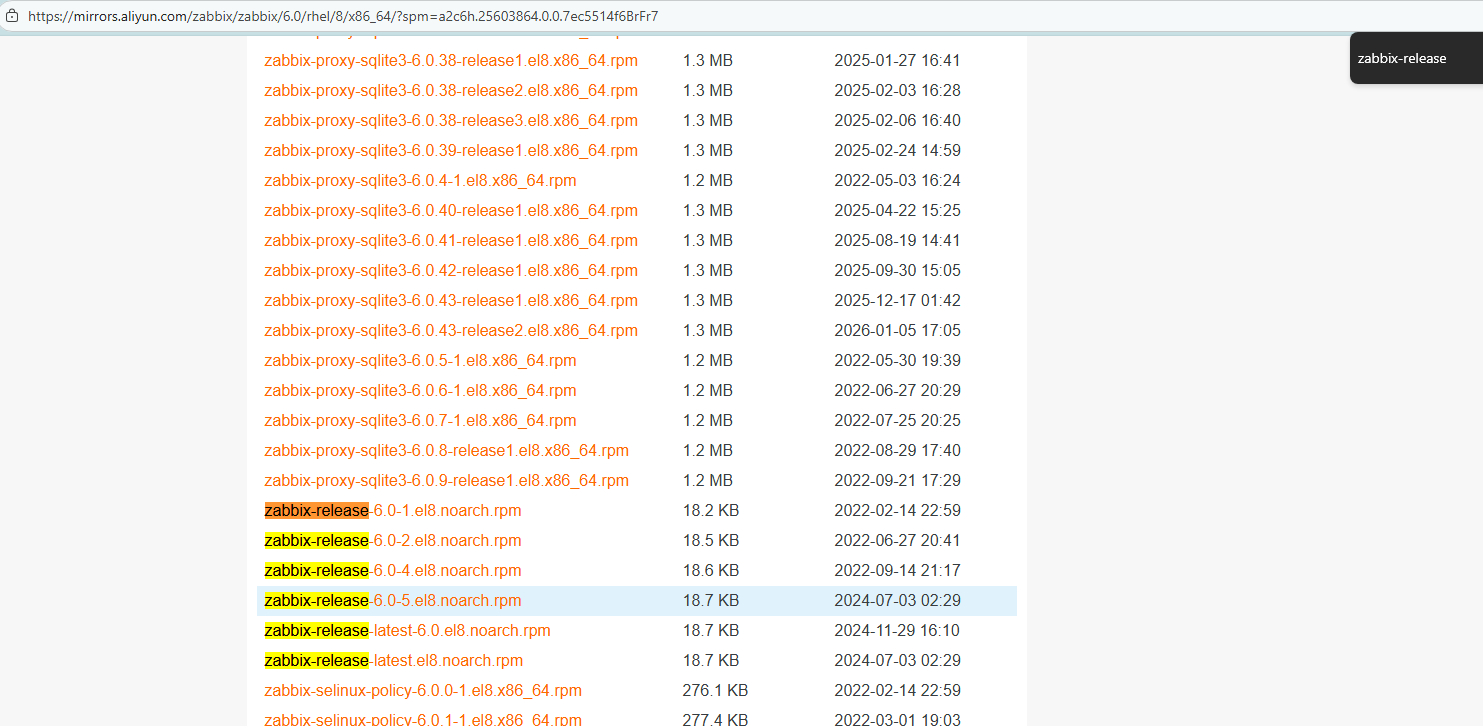This screenshot has width=1483, height=726.
Task: Select date 2022-09-21 17:29
Action: click(x=897, y=481)
